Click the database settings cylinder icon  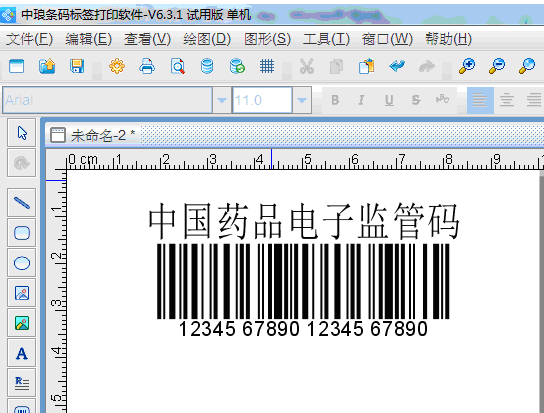click(207, 66)
